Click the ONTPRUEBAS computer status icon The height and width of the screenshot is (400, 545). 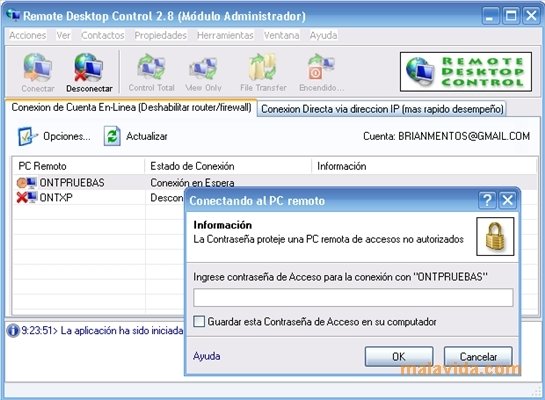coord(26,182)
